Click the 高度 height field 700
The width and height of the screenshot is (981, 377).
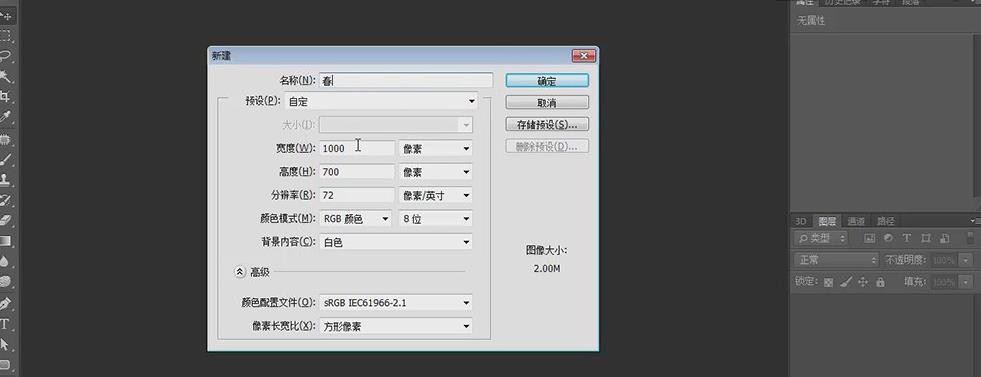(x=357, y=172)
